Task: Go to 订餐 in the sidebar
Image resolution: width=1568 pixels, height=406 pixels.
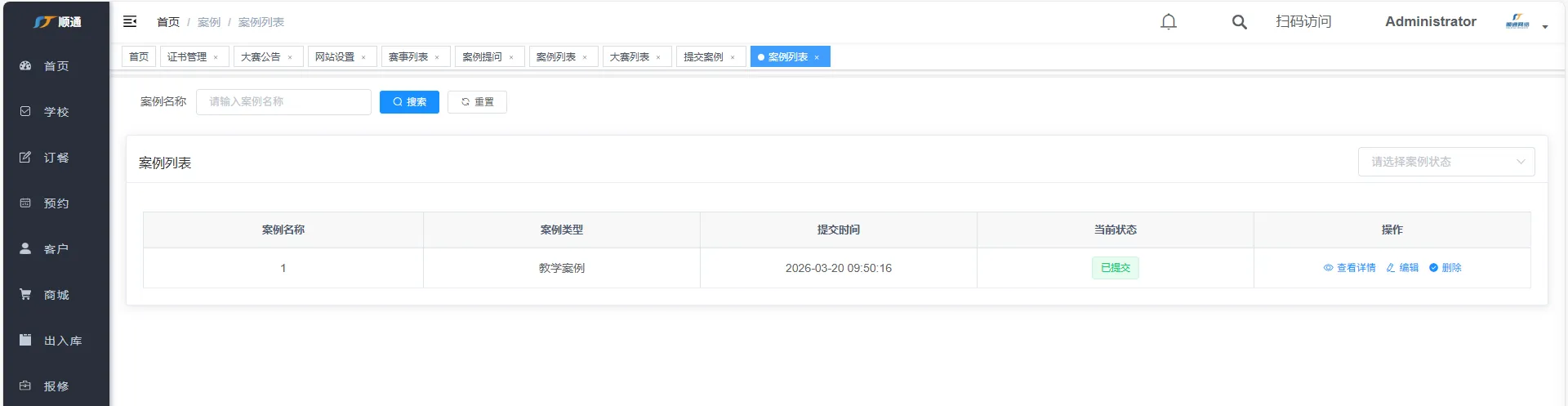Action: (56, 158)
